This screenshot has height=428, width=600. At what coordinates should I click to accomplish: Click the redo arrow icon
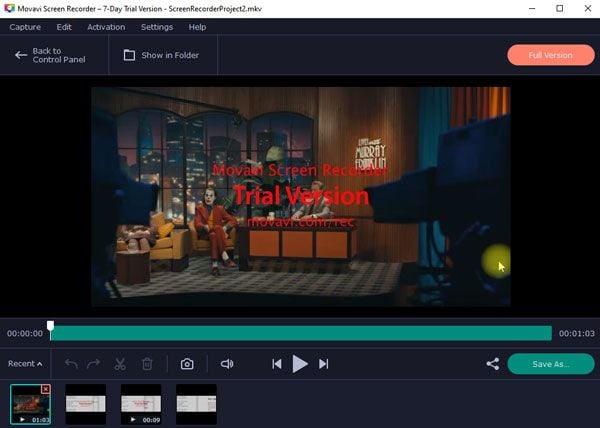(x=93, y=364)
